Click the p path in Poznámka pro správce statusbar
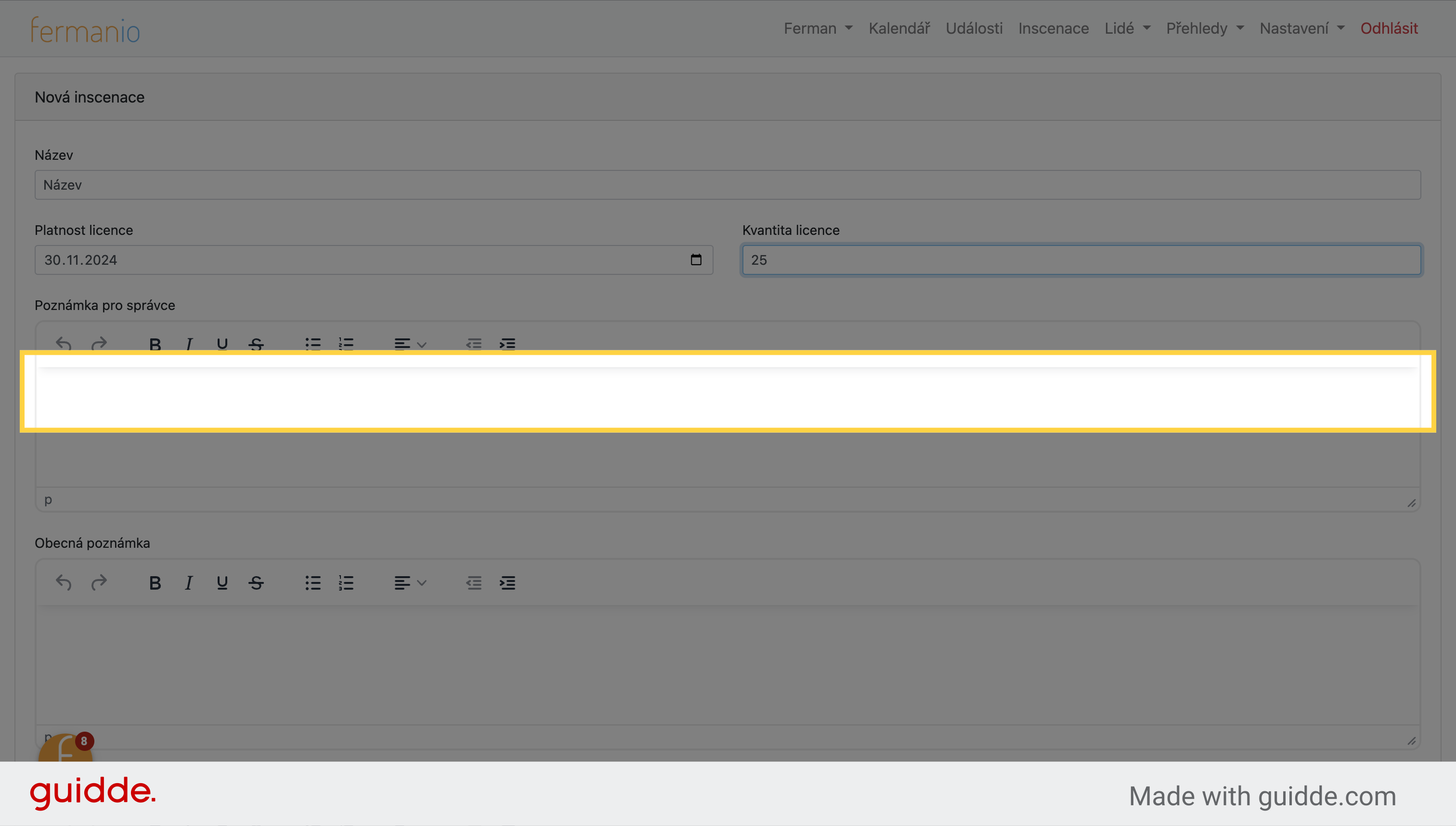1456x826 pixels. point(48,500)
